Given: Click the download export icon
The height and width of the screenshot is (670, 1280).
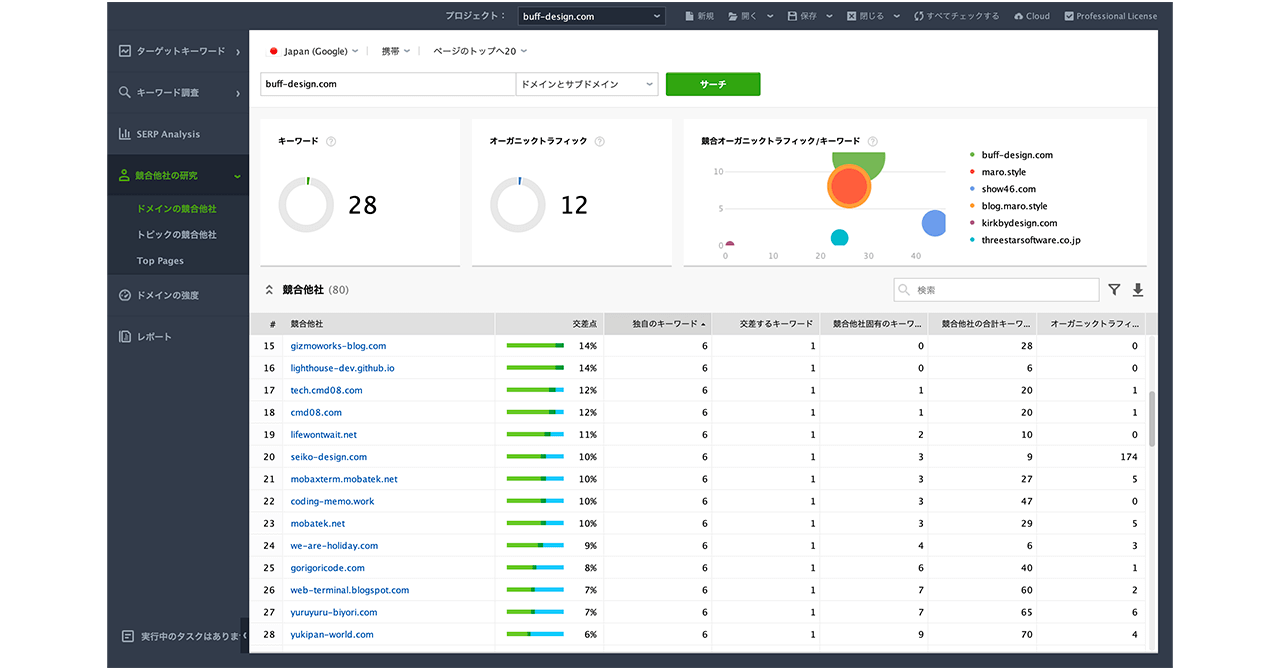Looking at the screenshot, I should 1138,290.
